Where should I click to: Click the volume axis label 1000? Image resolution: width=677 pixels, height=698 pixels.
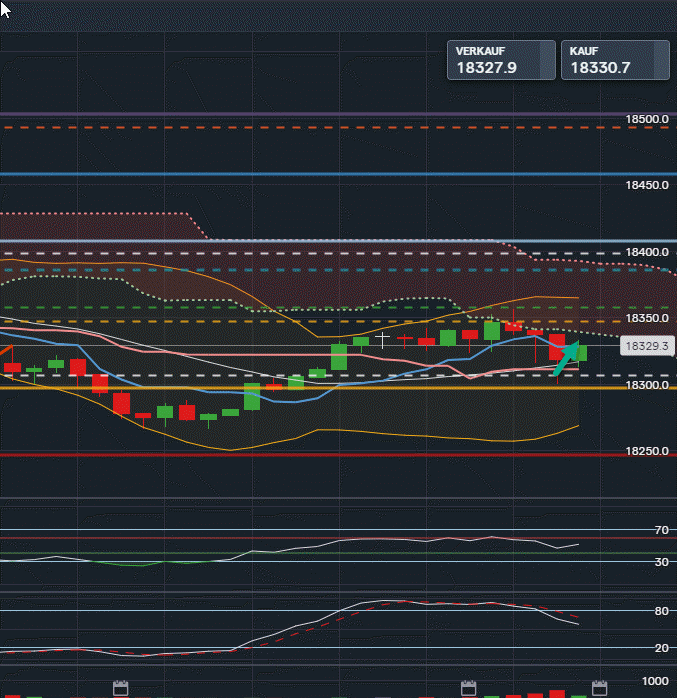(655, 680)
